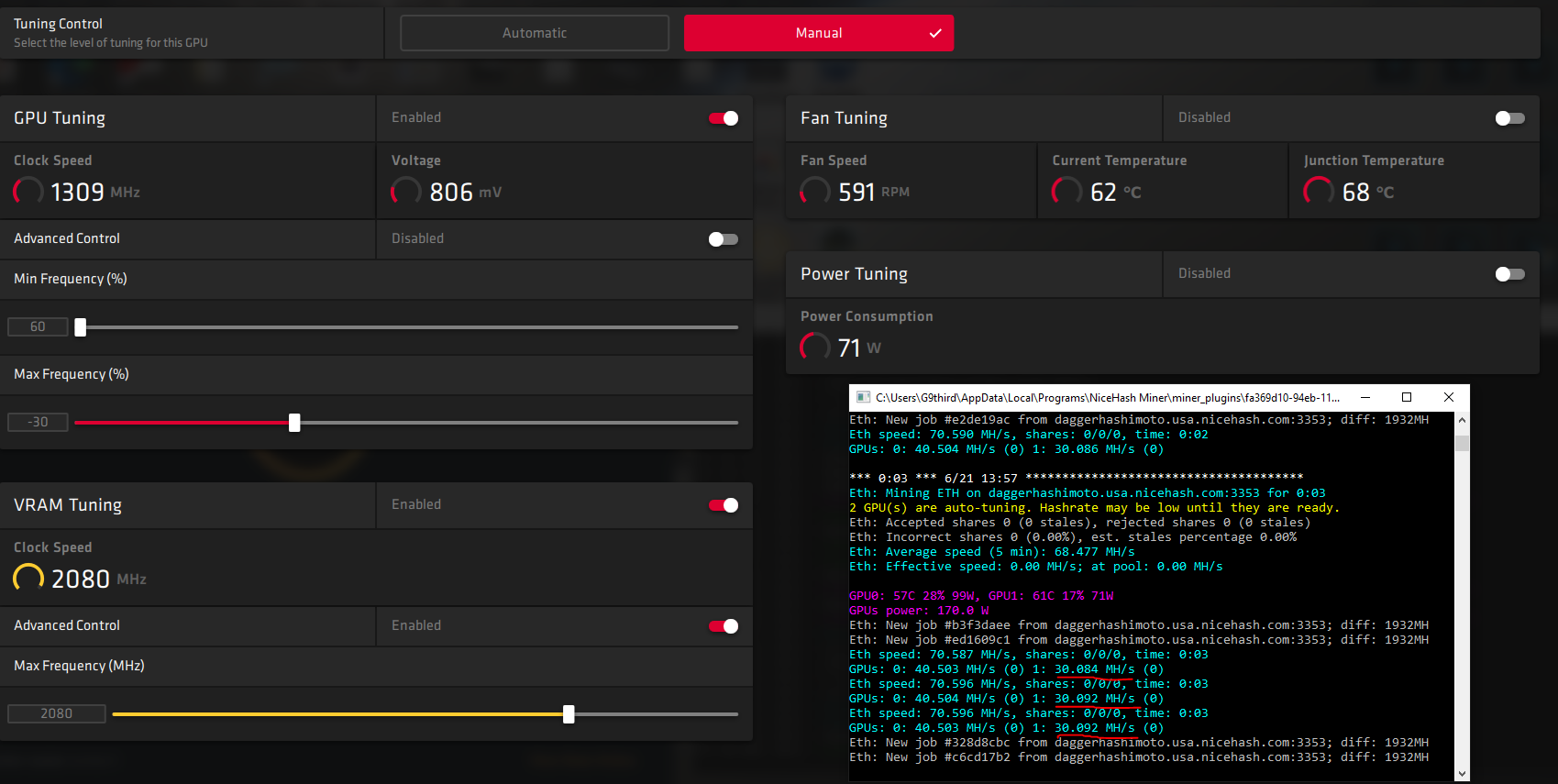Screen dimensions: 1558x784
Task: Maximize the NiceHash miner console window
Action: (x=1407, y=398)
